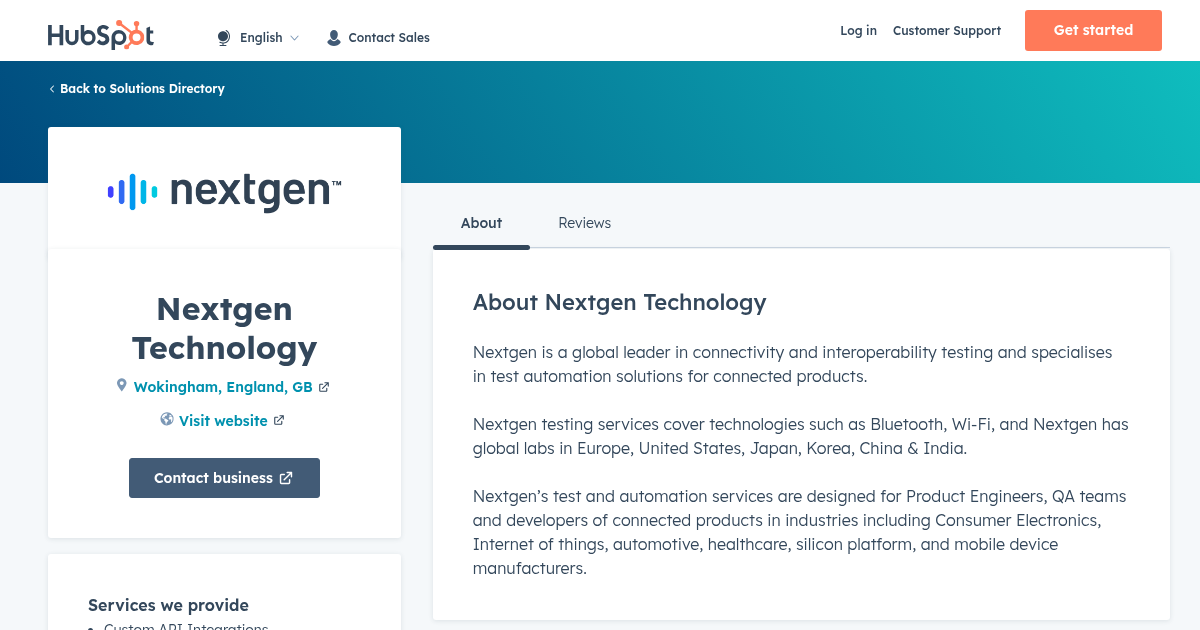Click the Nextgen company logo image
This screenshot has height=630, width=1200.
224,190
